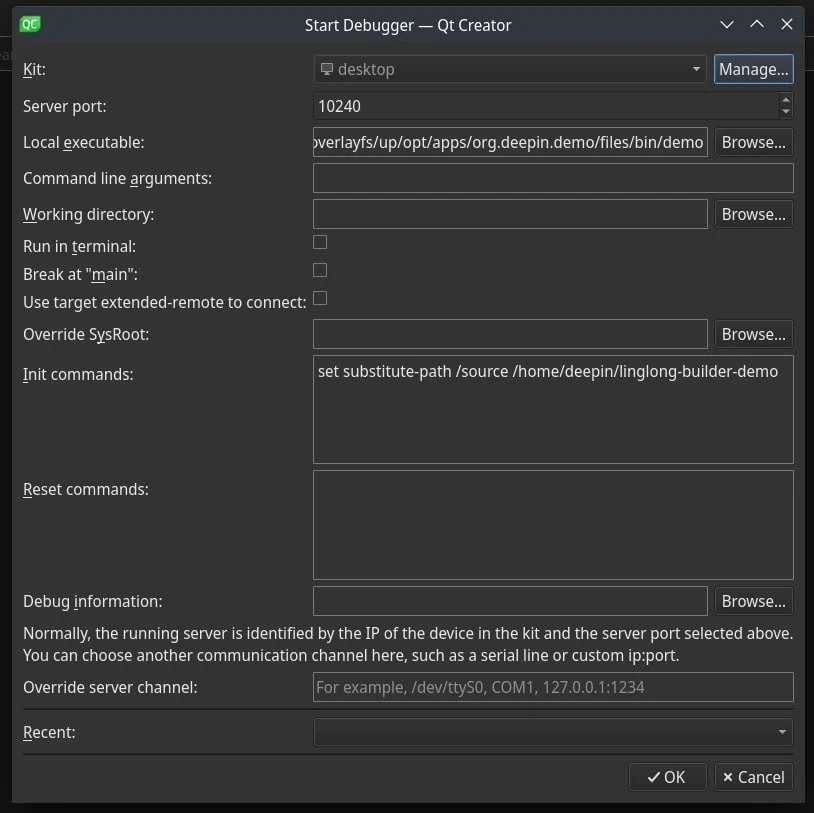
Task: Click the Init commands: label
Action: pyautogui.click(x=78, y=374)
